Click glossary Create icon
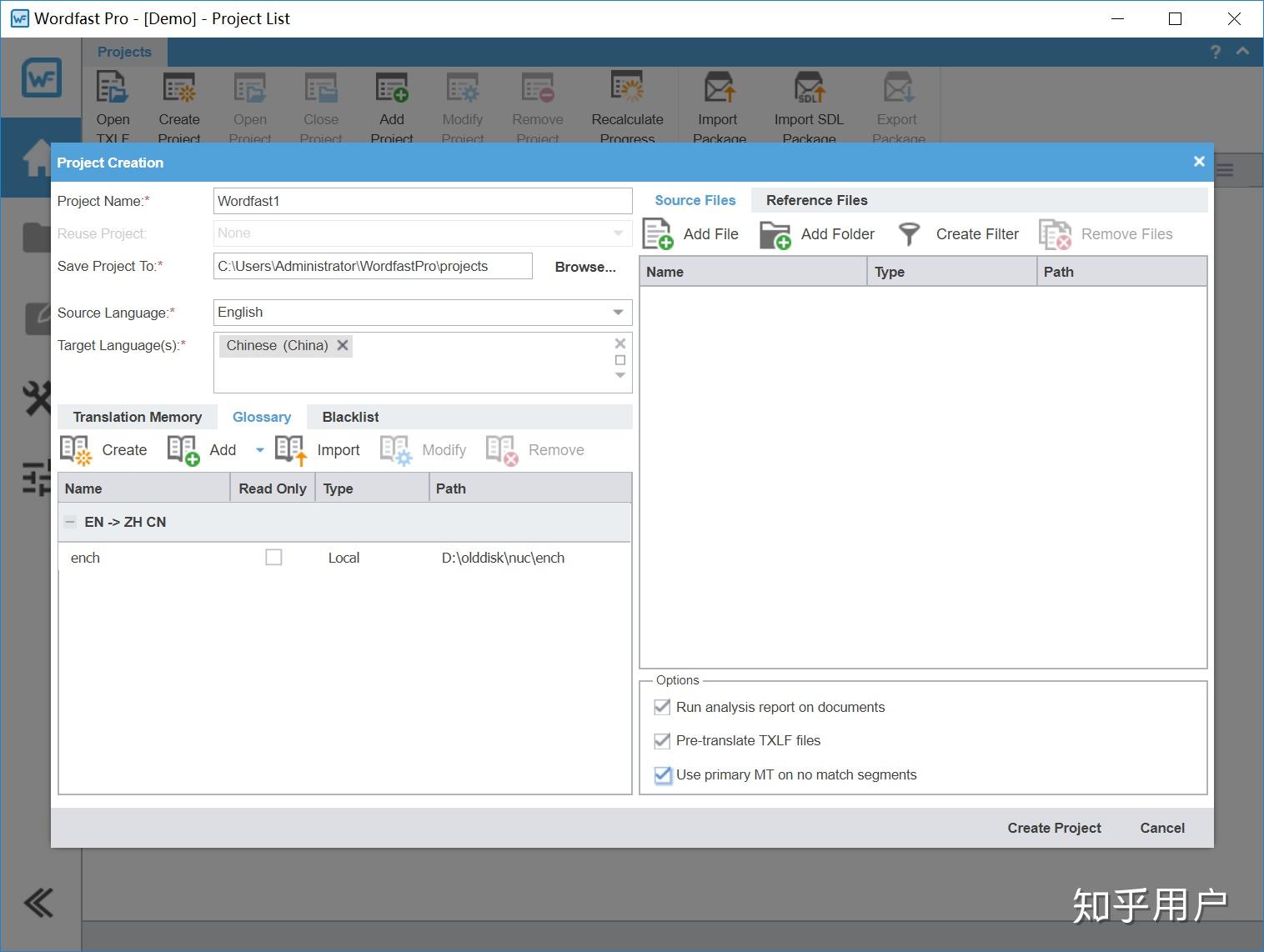This screenshot has height=952, width=1264. pyautogui.click(x=76, y=450)
